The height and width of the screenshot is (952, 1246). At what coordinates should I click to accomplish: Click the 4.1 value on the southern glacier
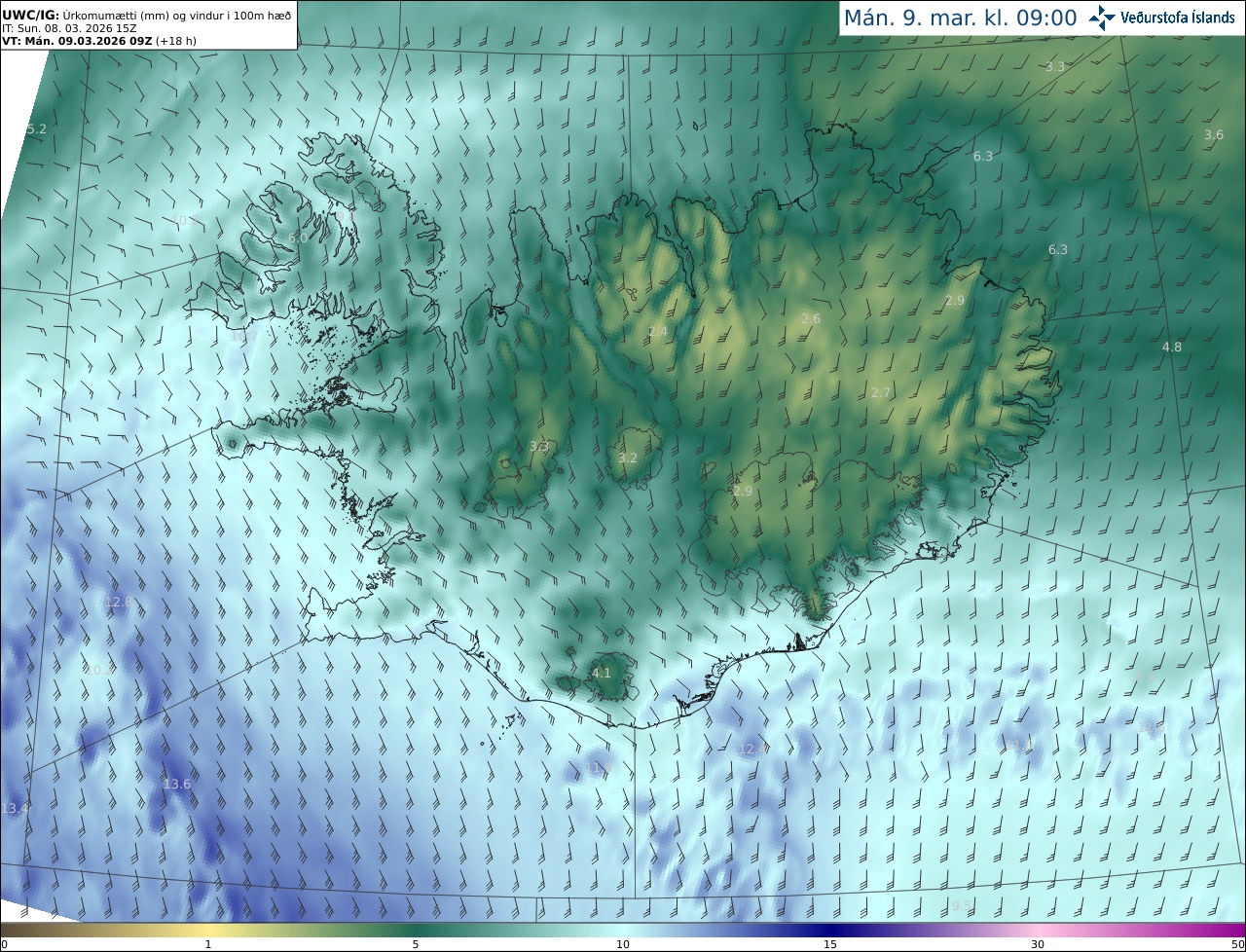click(602, 674)
